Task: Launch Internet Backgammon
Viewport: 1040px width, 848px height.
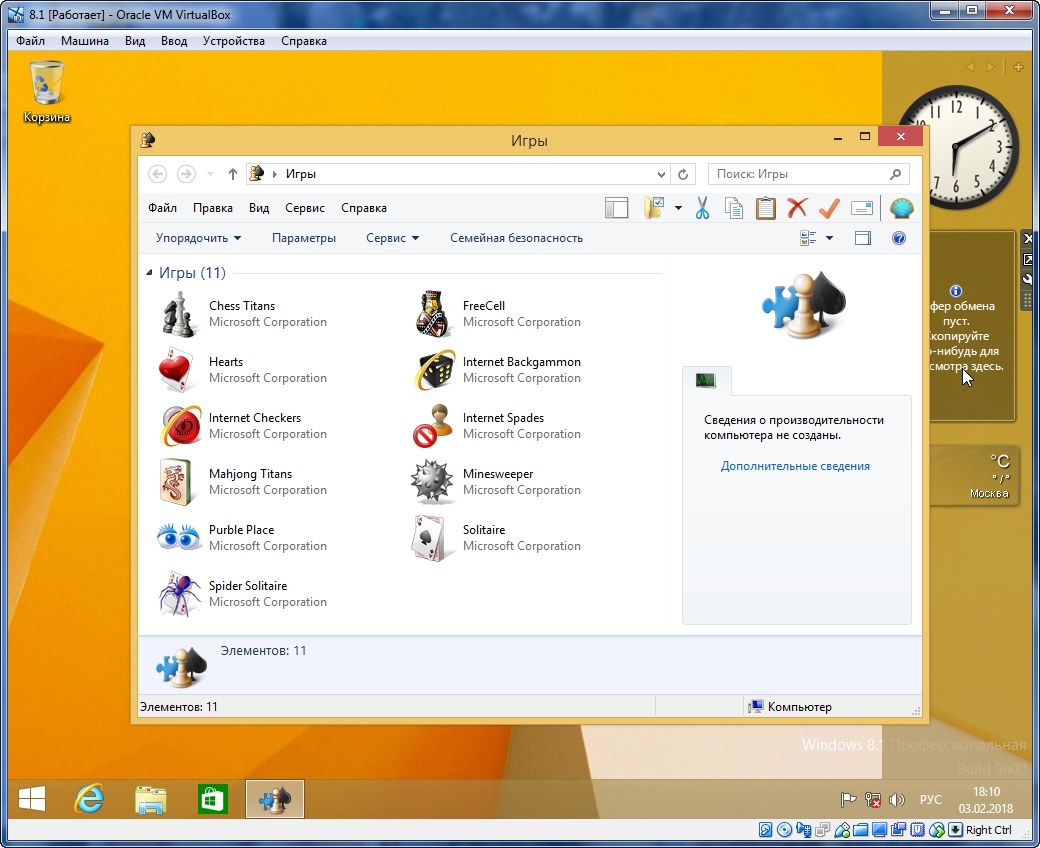Action: (x=497, y=370)
